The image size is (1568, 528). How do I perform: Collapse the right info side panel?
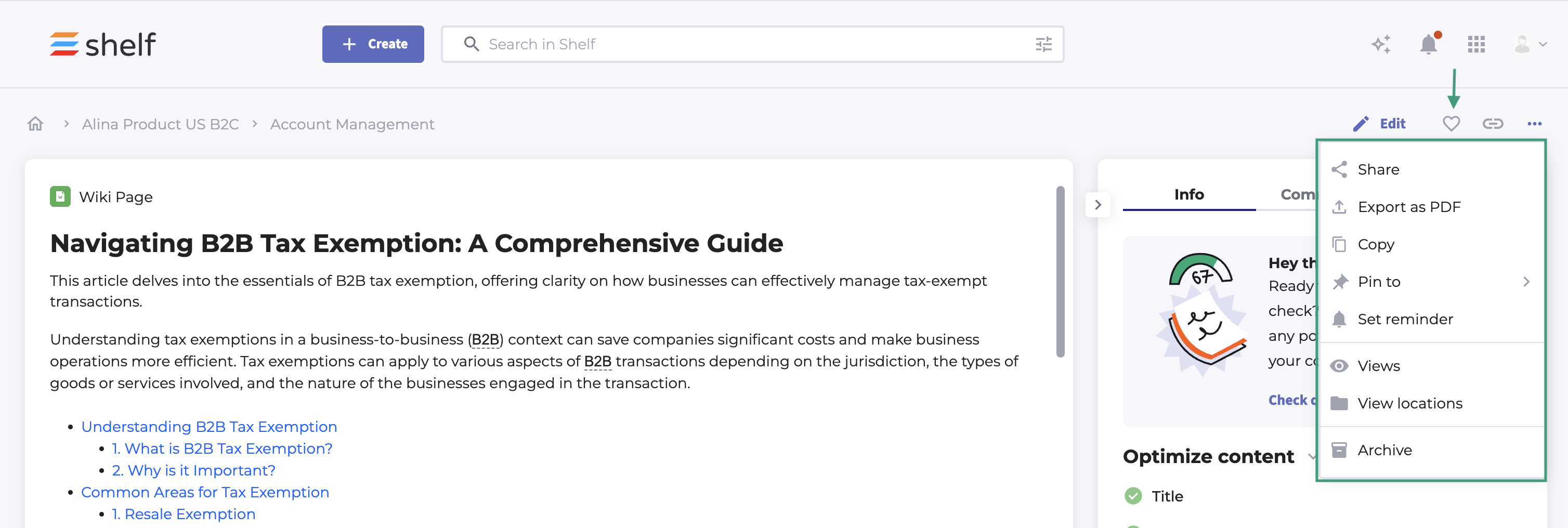tap(1097, 205)
